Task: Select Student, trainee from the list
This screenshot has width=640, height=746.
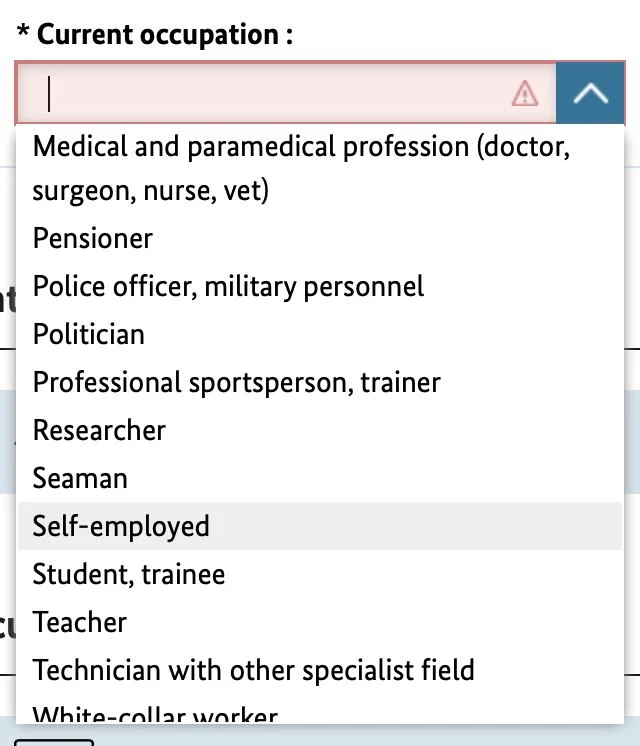Action: point(129,574)
